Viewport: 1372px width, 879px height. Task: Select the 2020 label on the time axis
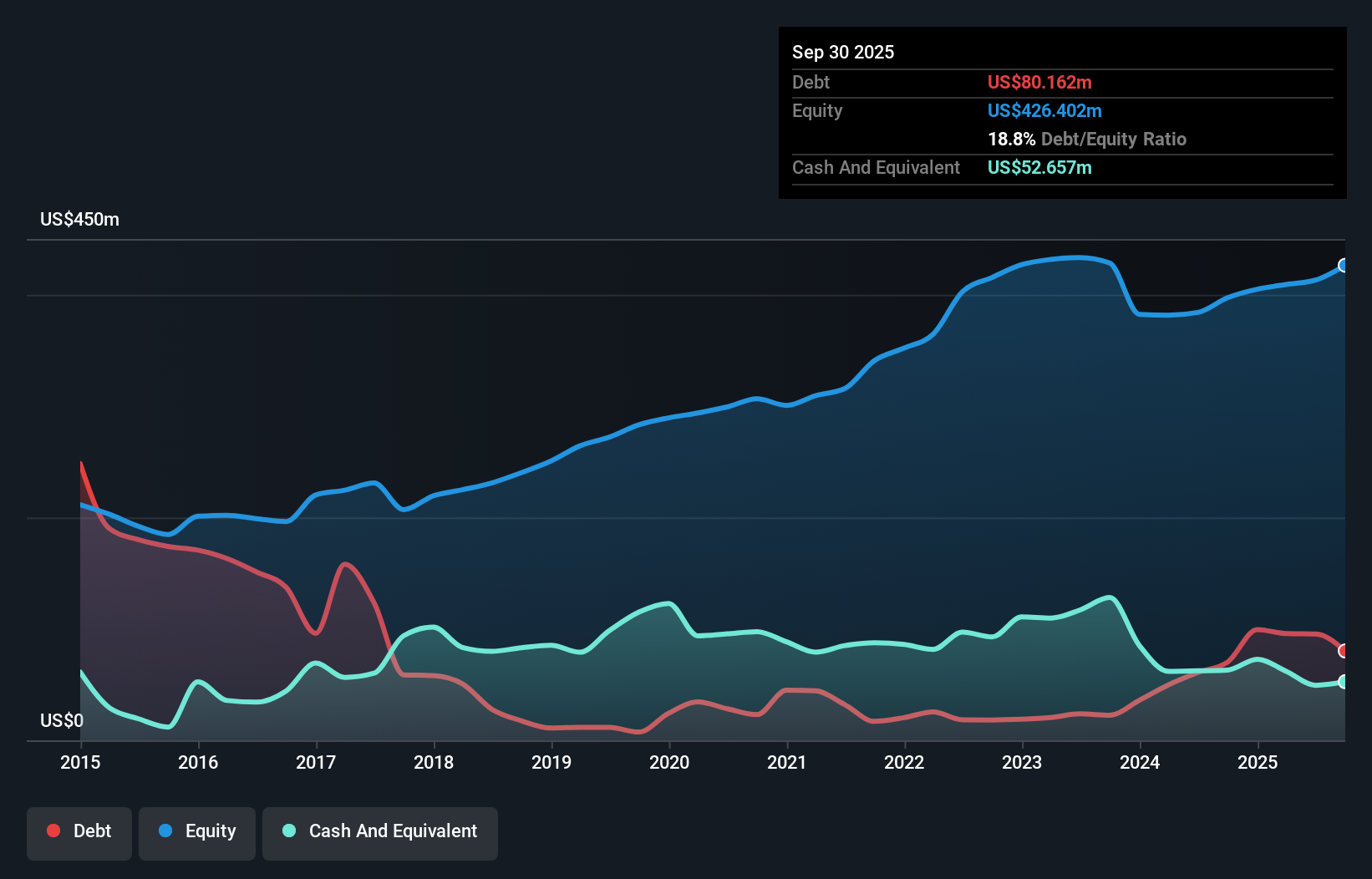tap(669, 763)
